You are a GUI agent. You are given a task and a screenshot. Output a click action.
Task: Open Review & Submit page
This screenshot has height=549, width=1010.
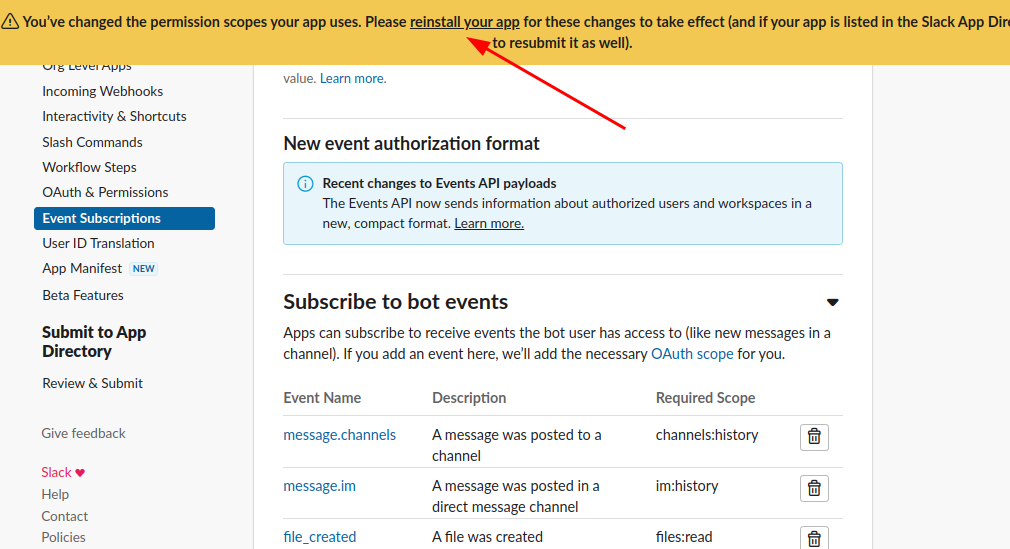click(x=92, y=383)
